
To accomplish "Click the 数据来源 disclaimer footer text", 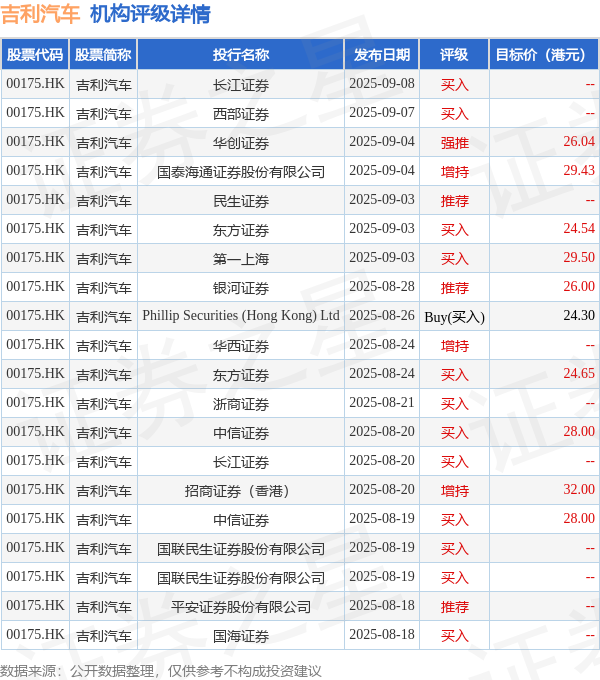I will 161,671.
